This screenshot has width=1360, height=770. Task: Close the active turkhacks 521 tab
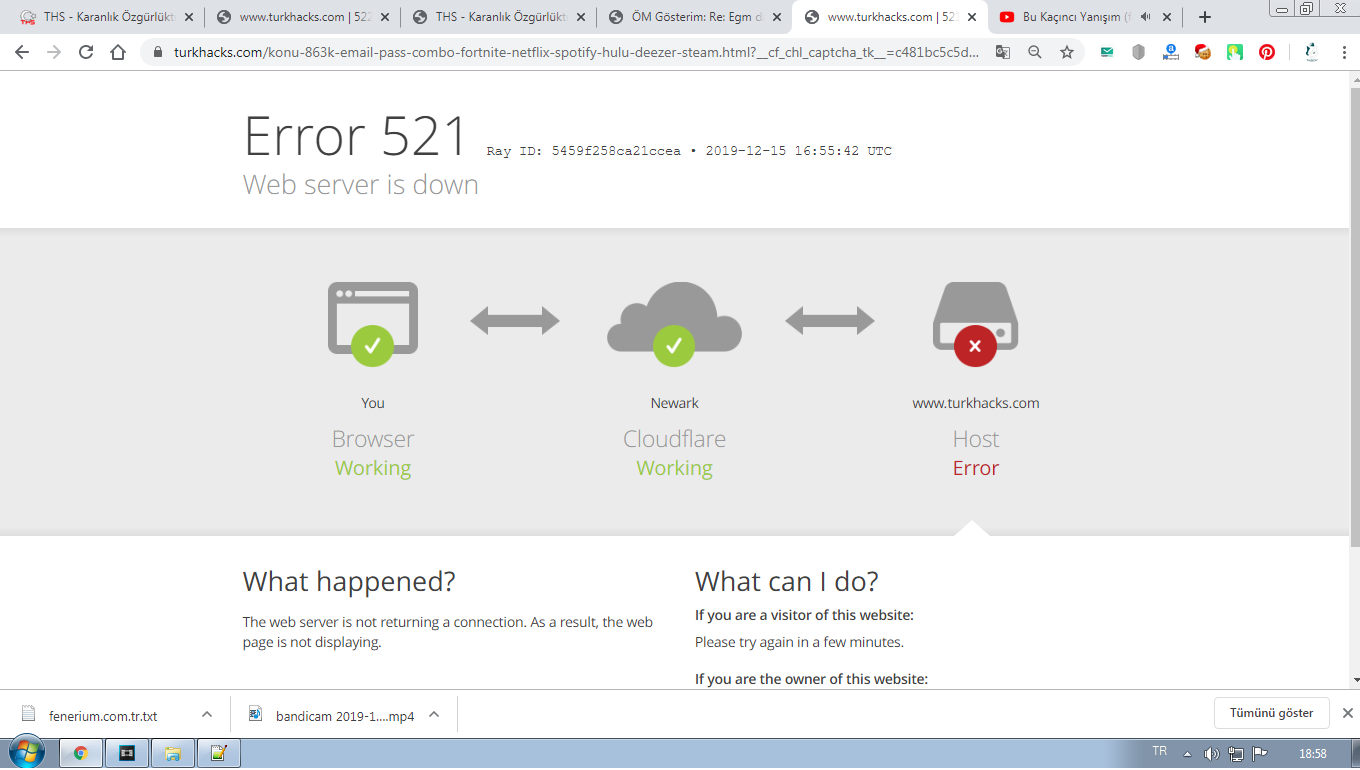click(971, 17)
